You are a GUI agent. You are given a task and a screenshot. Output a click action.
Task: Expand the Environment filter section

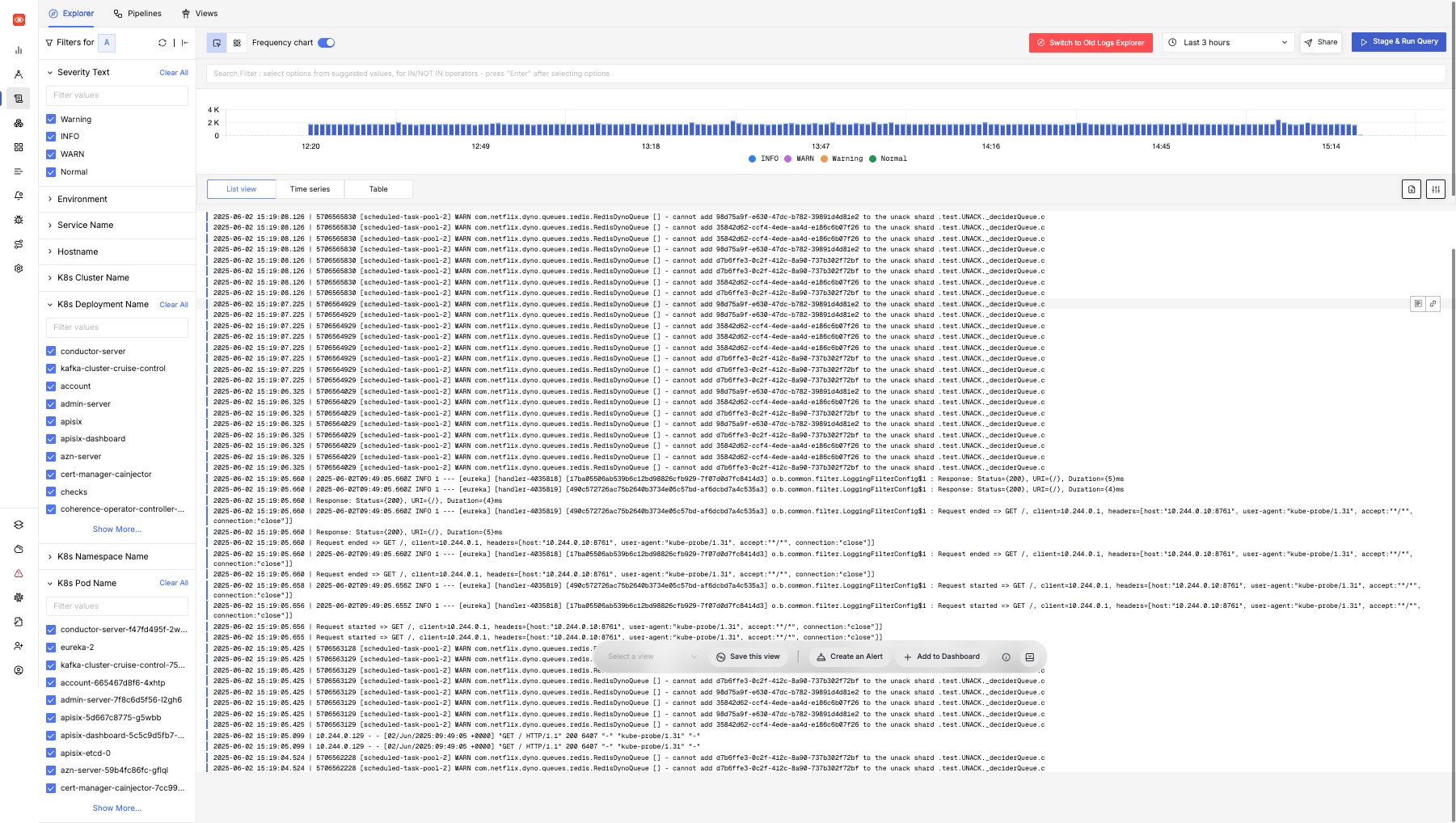point(82,199)
